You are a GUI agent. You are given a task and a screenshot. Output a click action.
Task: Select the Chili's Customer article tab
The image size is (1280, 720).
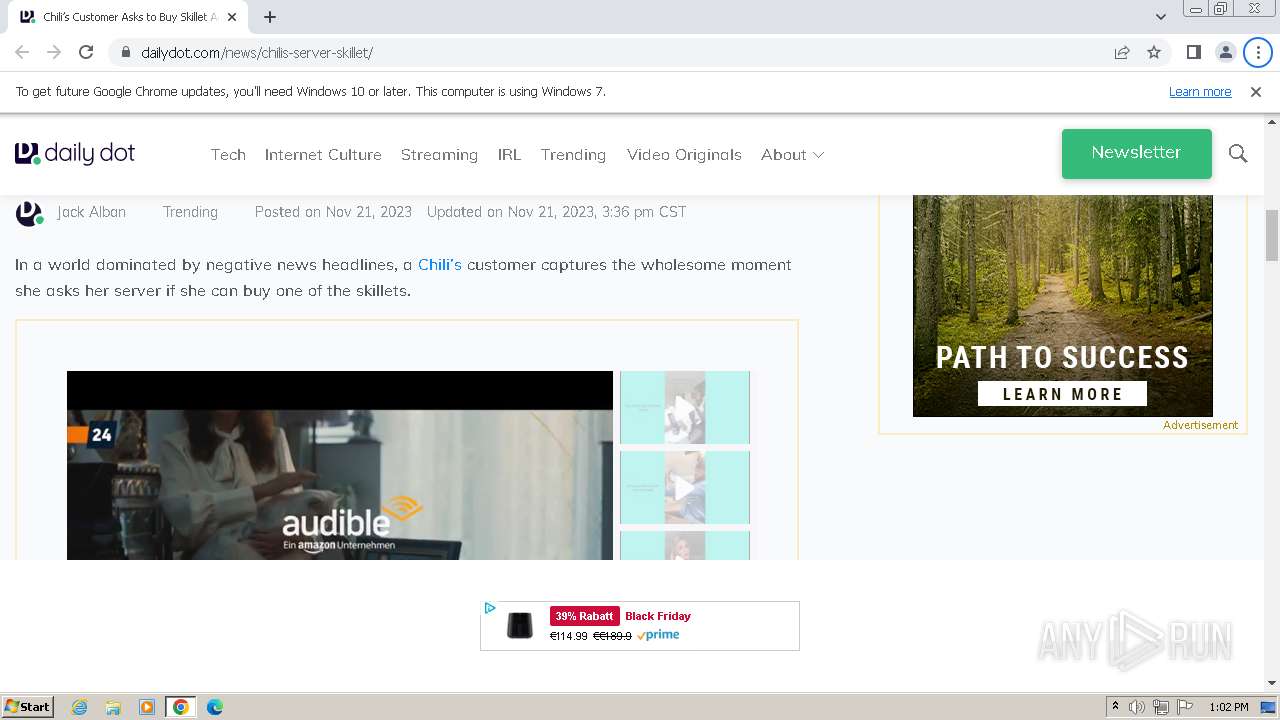tap(128, 17)
